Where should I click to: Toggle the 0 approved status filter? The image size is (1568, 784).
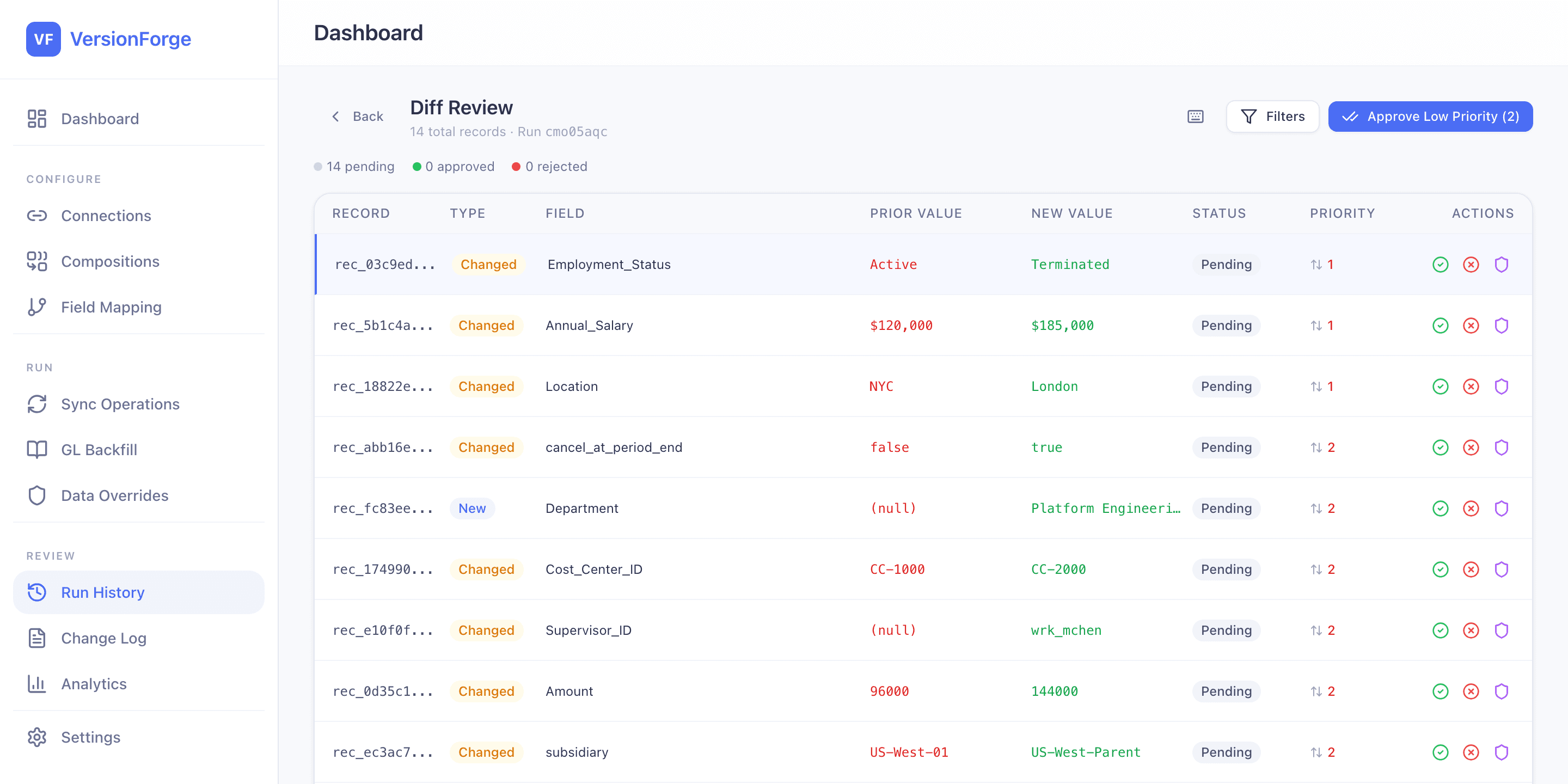pos(454,166)
